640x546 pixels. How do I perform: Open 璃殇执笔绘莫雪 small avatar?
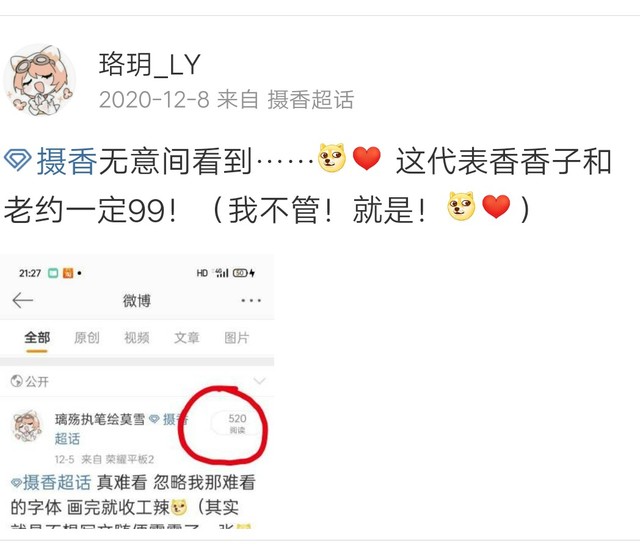tap(27, 426)
